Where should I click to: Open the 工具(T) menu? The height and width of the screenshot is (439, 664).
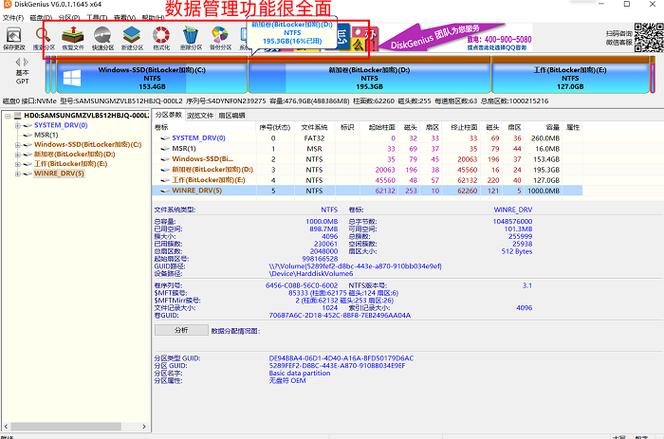pyautogui.click(x=97, y=18)
